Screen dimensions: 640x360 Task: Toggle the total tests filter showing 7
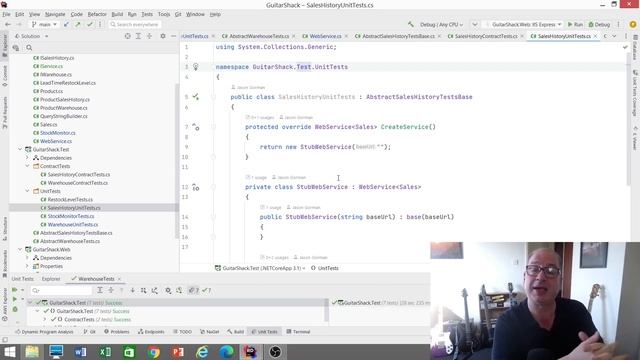193,290
